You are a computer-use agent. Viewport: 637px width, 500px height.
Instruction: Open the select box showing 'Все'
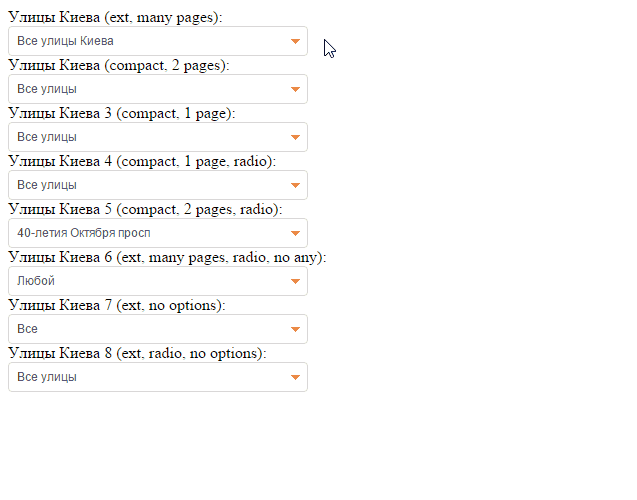pyautogui.click(x=150, y=329)
